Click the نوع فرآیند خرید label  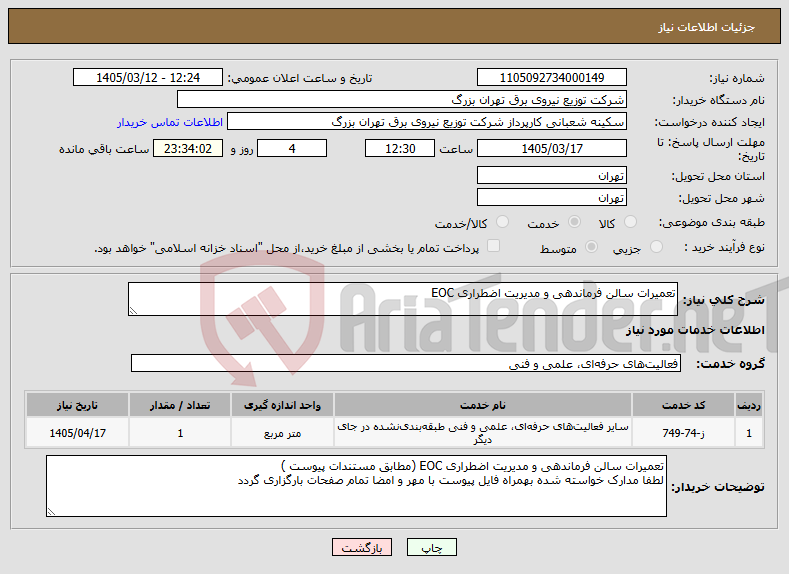pyautogui.click(x=725, y=247)
